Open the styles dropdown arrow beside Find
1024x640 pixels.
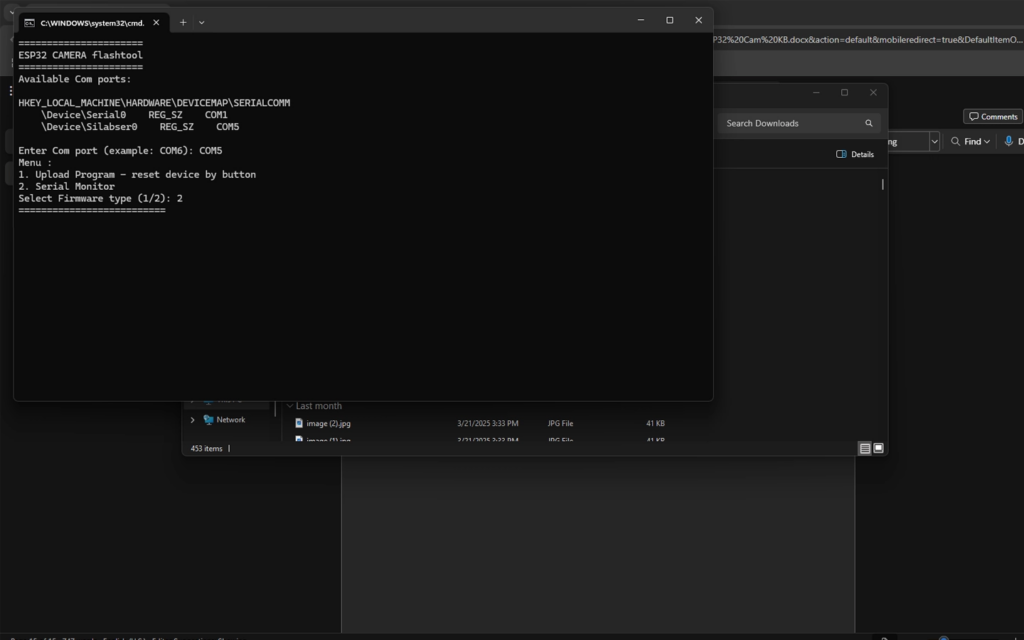click(x=934, y=142)
